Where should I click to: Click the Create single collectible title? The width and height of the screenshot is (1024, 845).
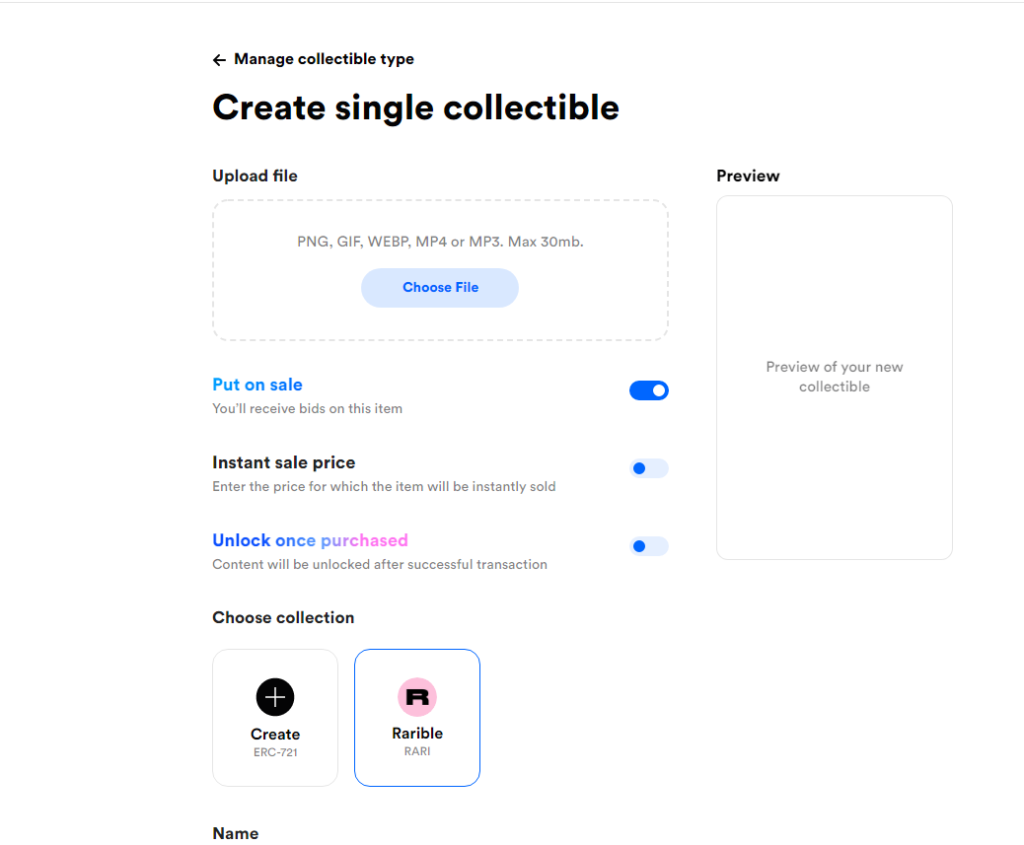[x=415, y=108]
